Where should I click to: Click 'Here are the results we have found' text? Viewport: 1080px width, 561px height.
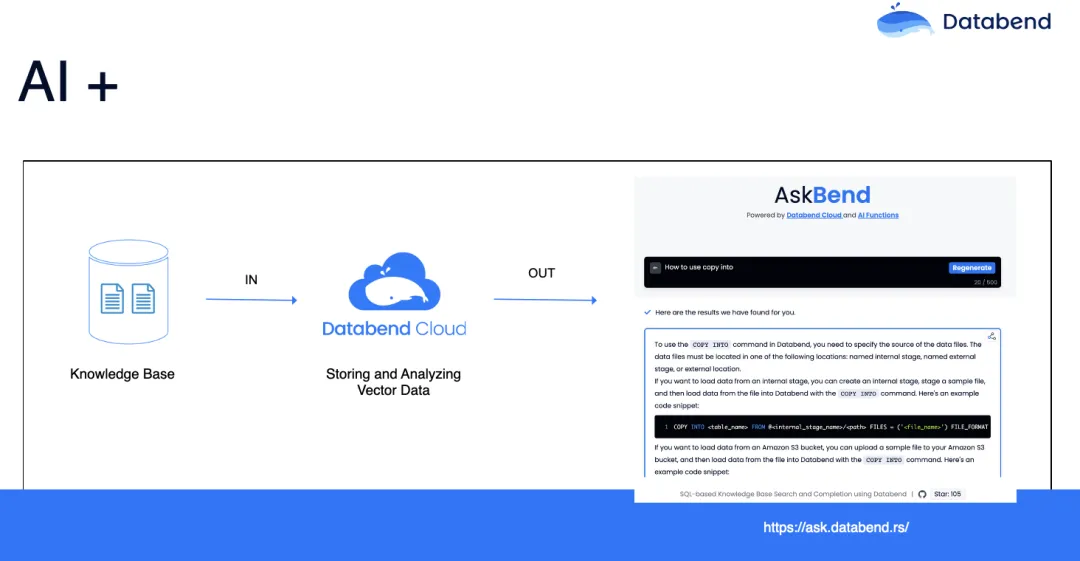(725, 312)
